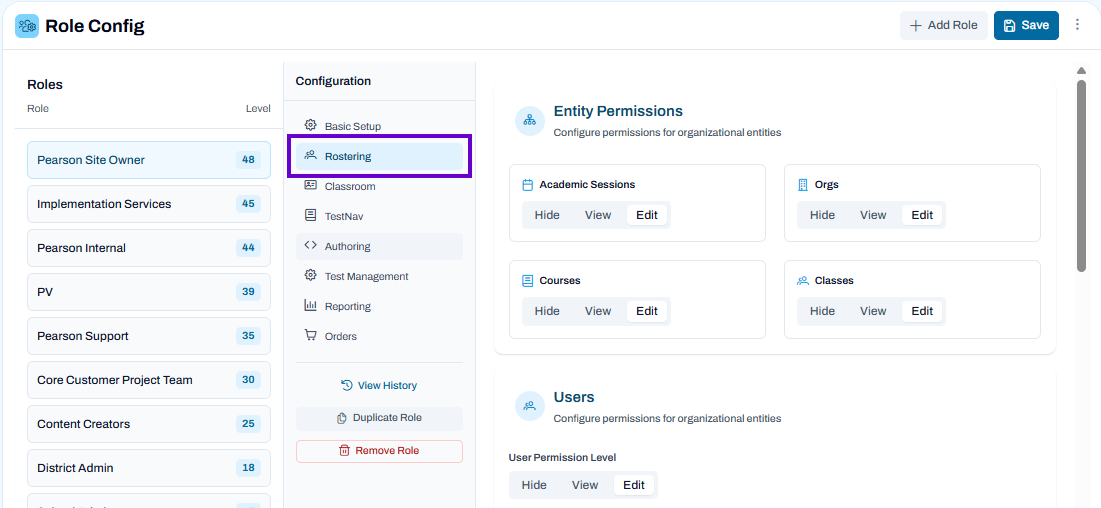Click the Courses book icon
Image resolution: width=1101 pixels, height=508 pixels.
528,280
